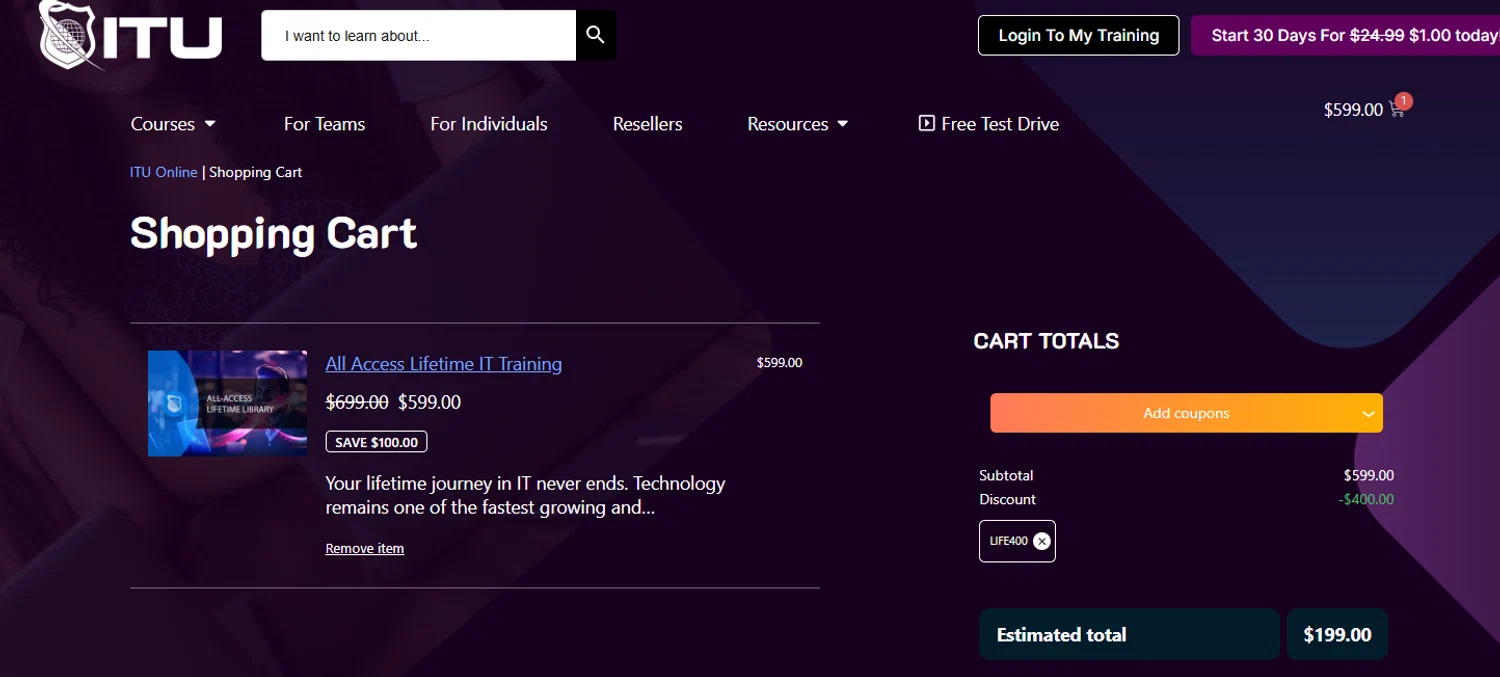
Task: Click the Login To My Training button
Action: [x=1078, y=35]
